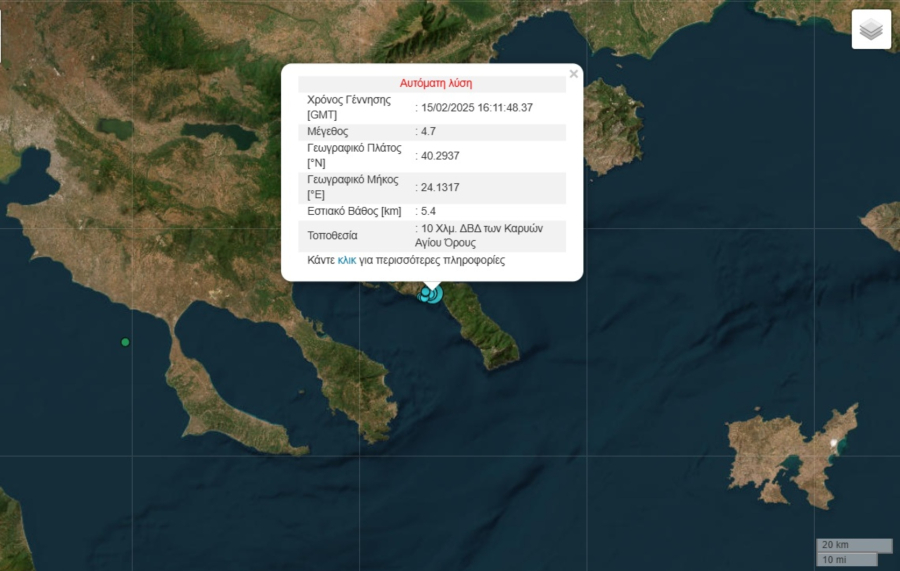Click the red 'Αυτόματη λύση' popup header
Screen dimensions: 900x571
pos(435,83)
